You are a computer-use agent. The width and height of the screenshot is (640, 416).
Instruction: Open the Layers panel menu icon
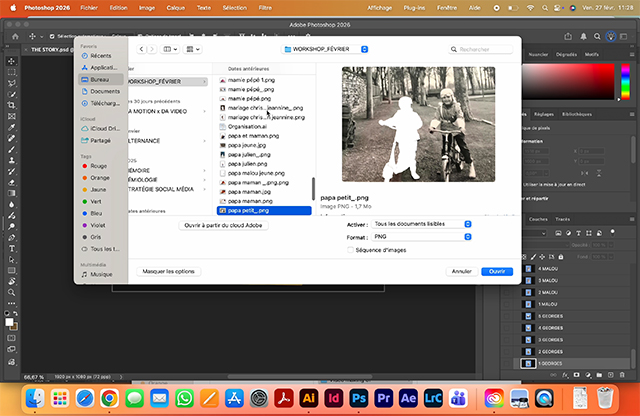(x=632, y=219)
